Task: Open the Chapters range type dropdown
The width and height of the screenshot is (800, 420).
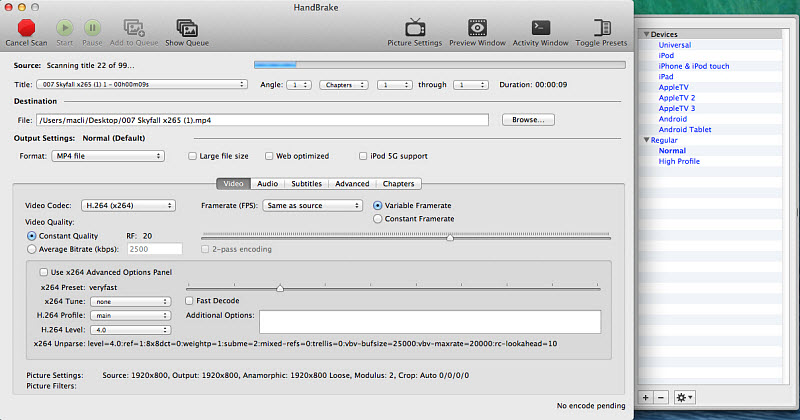Action: [x=344, y=85]
